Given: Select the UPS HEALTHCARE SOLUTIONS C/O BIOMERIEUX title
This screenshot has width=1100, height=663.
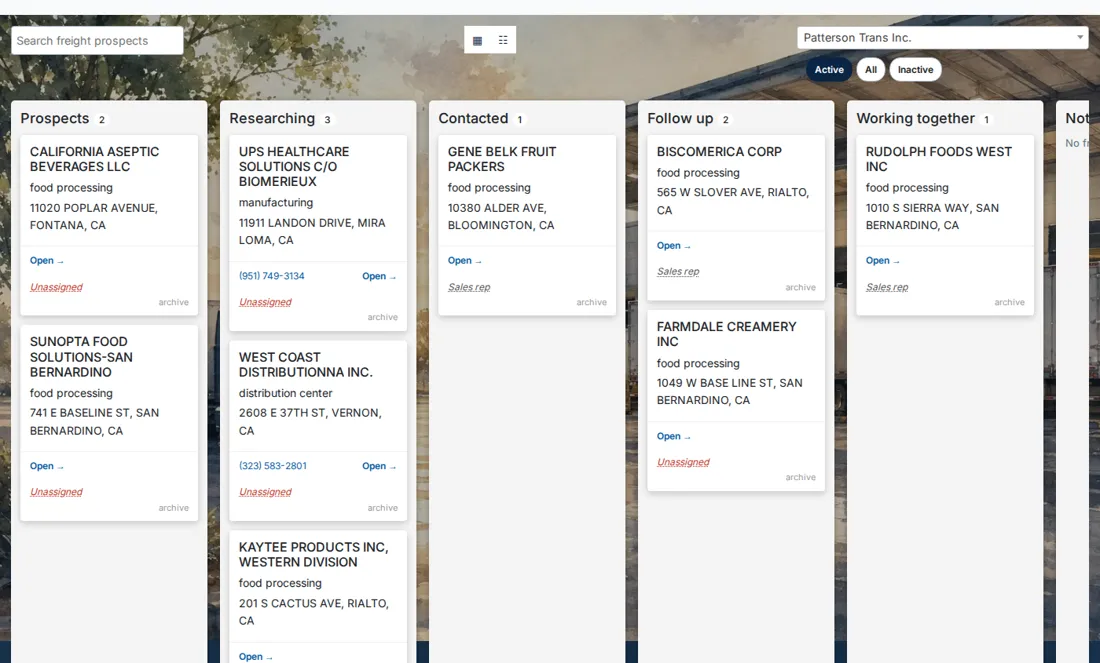Looking at the screenshot, I should click(293, 166).
